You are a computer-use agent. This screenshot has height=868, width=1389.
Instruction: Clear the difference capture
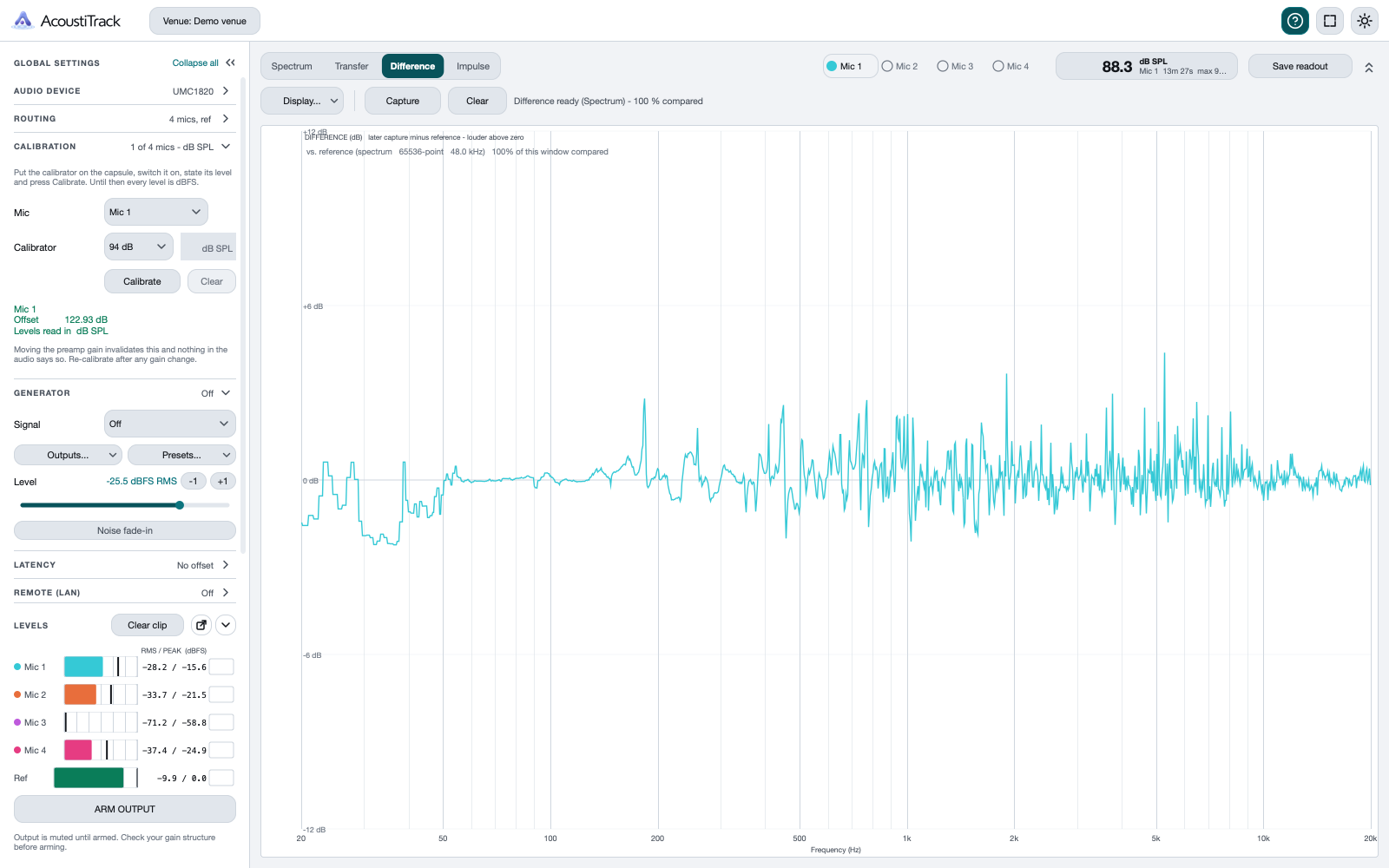coord(477,101)
